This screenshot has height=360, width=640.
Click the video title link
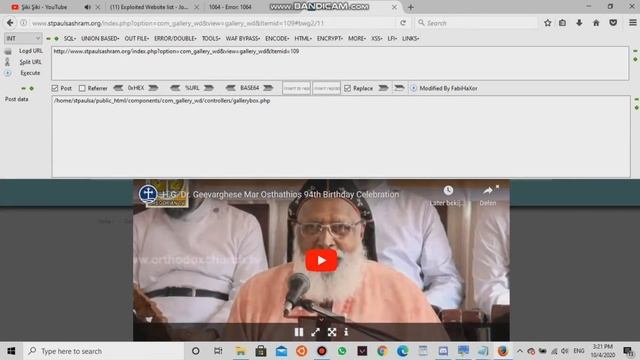(281, 194)
